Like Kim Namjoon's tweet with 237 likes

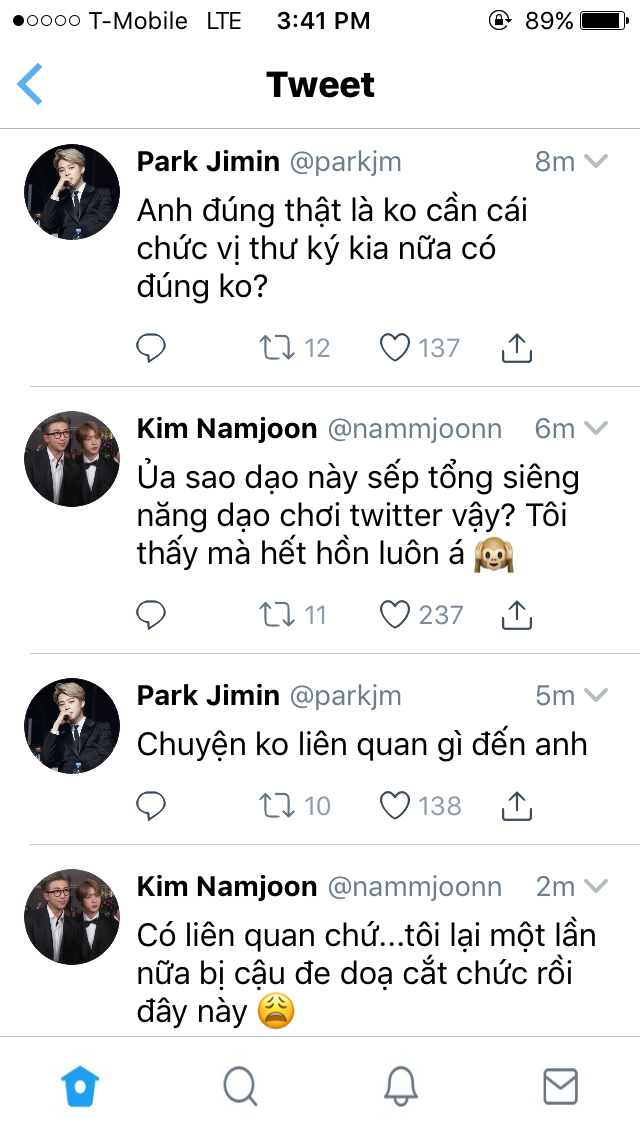click(x=396, y=614)
